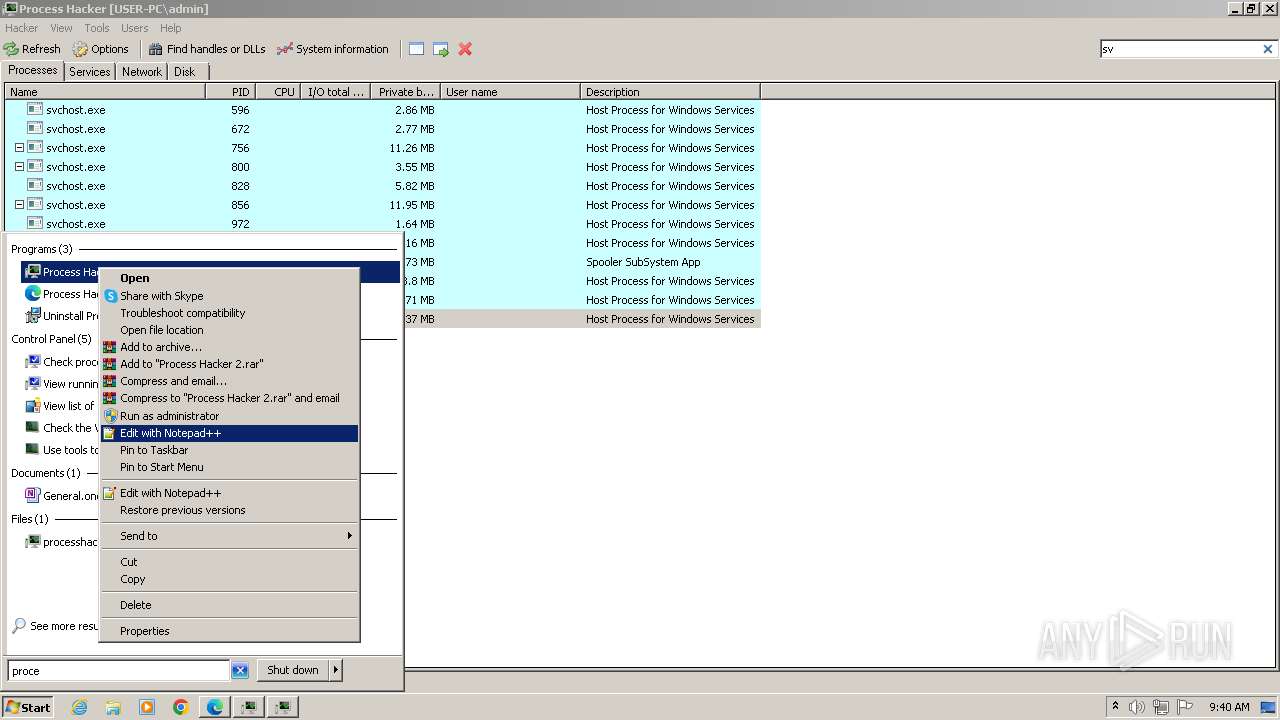Image resolution: width=1280 pixels, height=720 pixels.
Task: Select the svchost.exe row with PID 672
Action: 382,129
